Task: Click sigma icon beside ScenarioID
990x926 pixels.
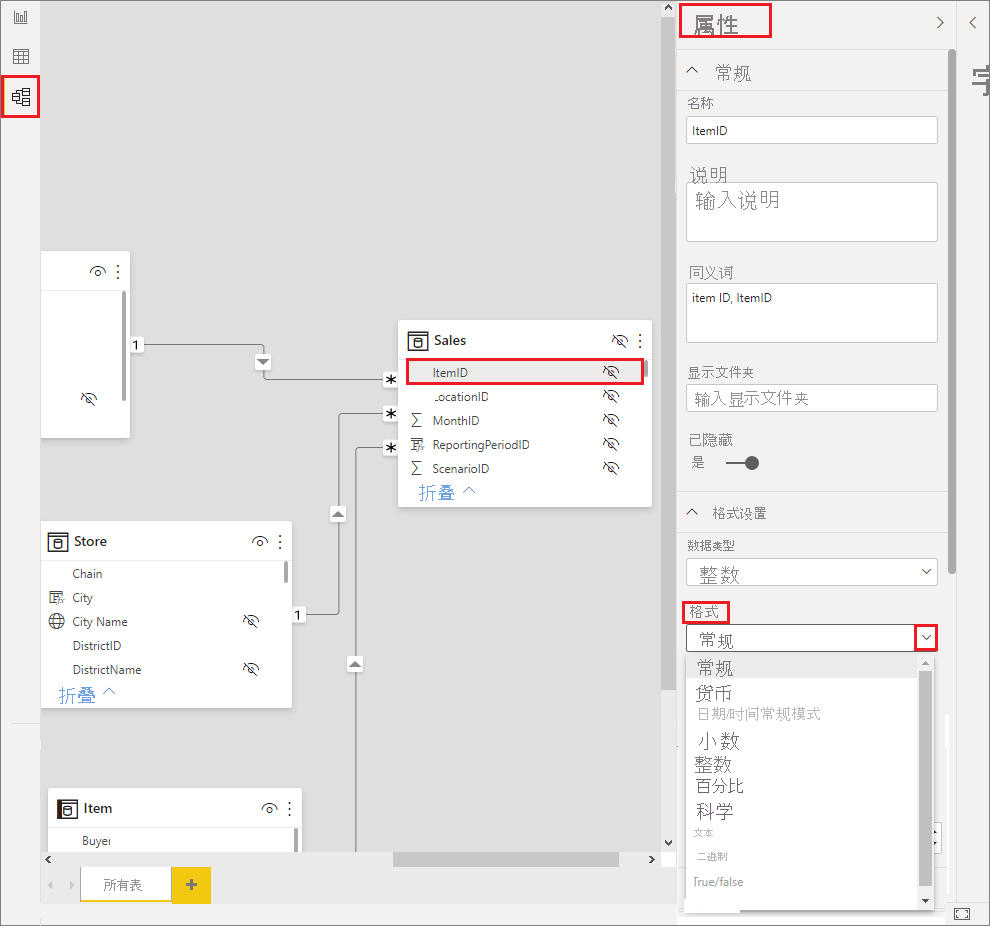Action: click(x=417, y=468)
